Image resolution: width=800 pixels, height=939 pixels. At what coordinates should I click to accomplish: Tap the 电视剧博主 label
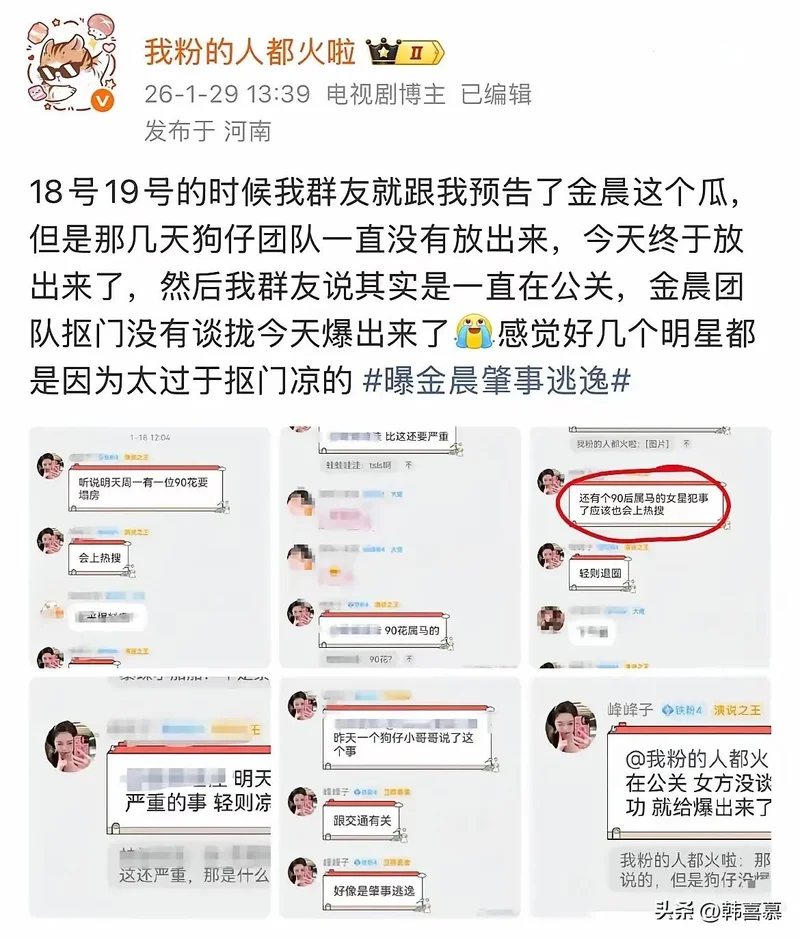point(386,95)
